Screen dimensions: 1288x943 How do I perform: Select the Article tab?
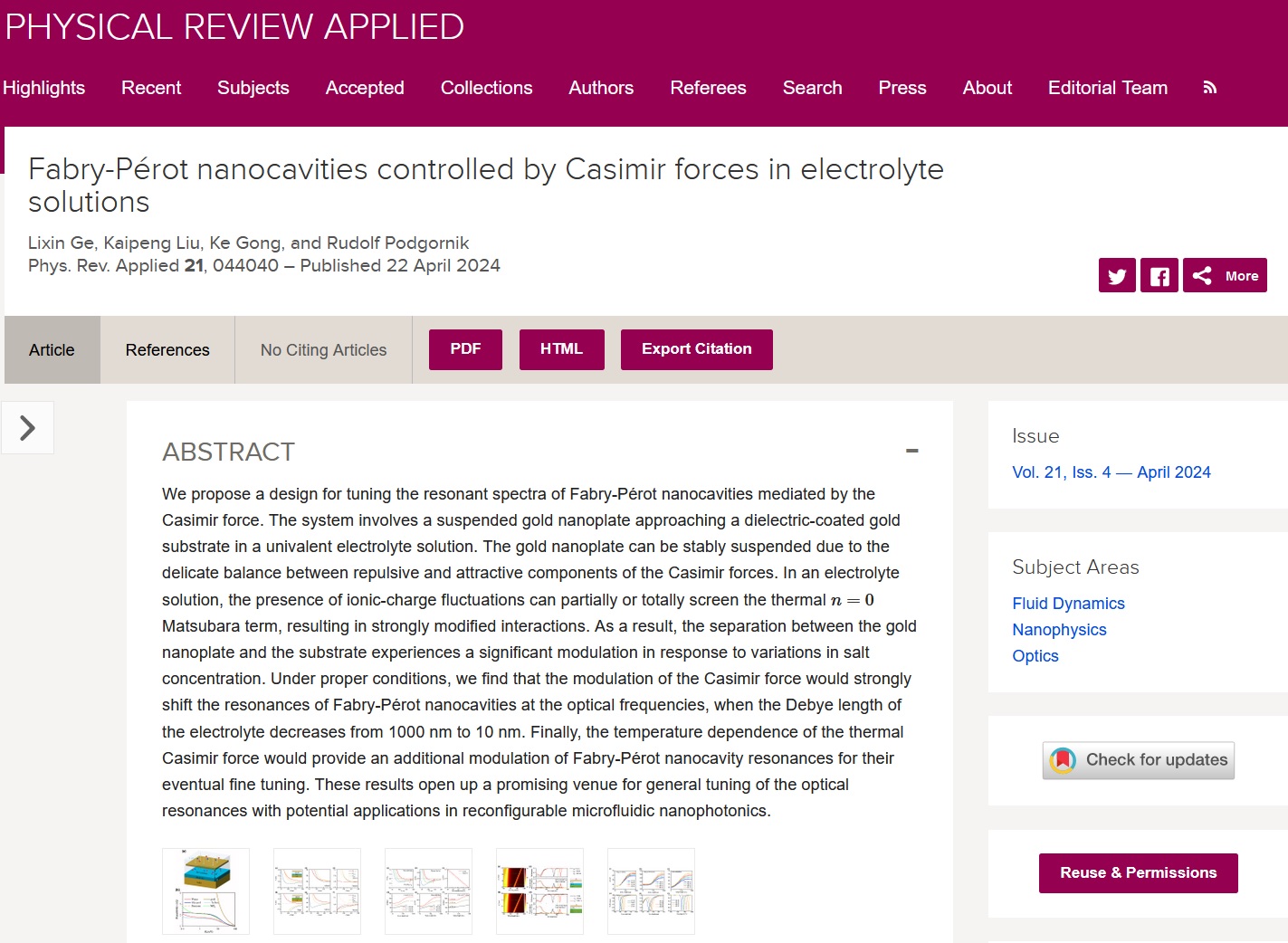(x=52, y=350)
